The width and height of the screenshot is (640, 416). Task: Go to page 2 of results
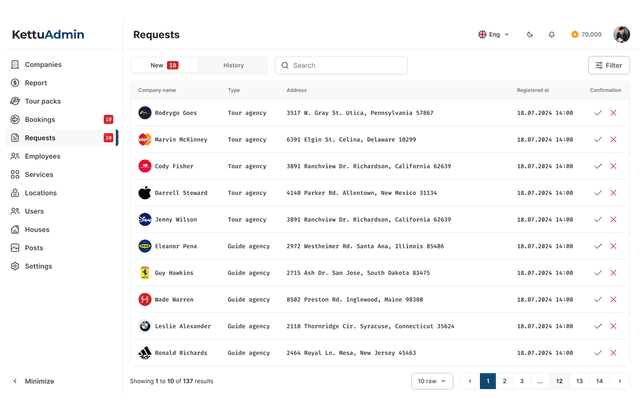point(505,381)
